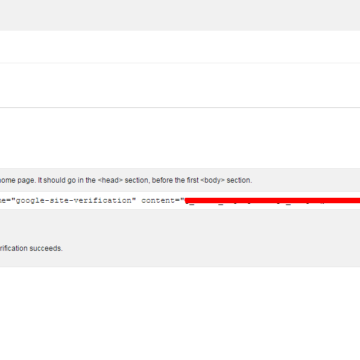Click the head section instruction text

(126, 180)
